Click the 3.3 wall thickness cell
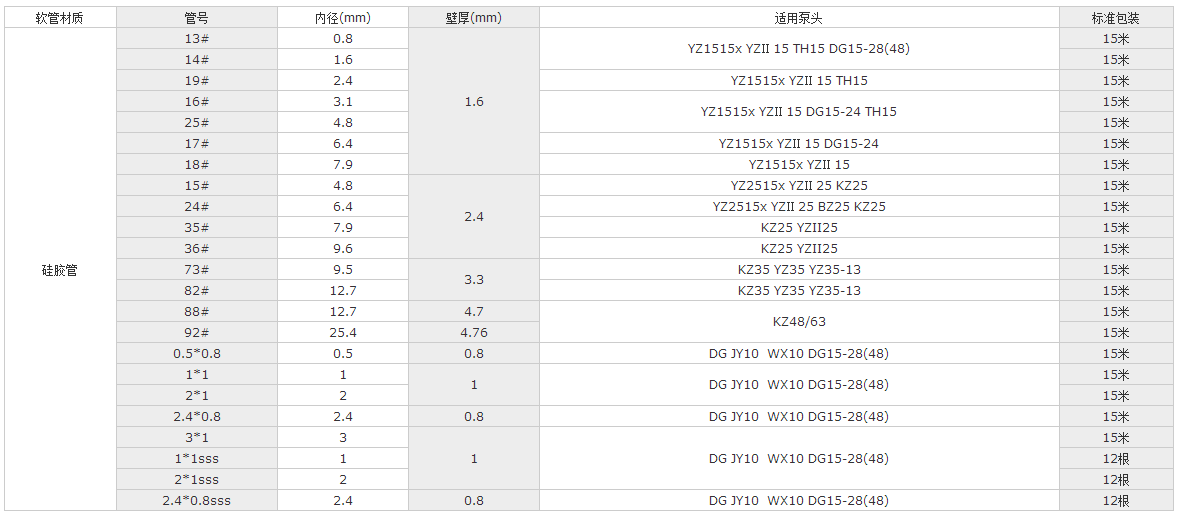Viewport: 1179px width, 518px height. (x=473, y=280)
